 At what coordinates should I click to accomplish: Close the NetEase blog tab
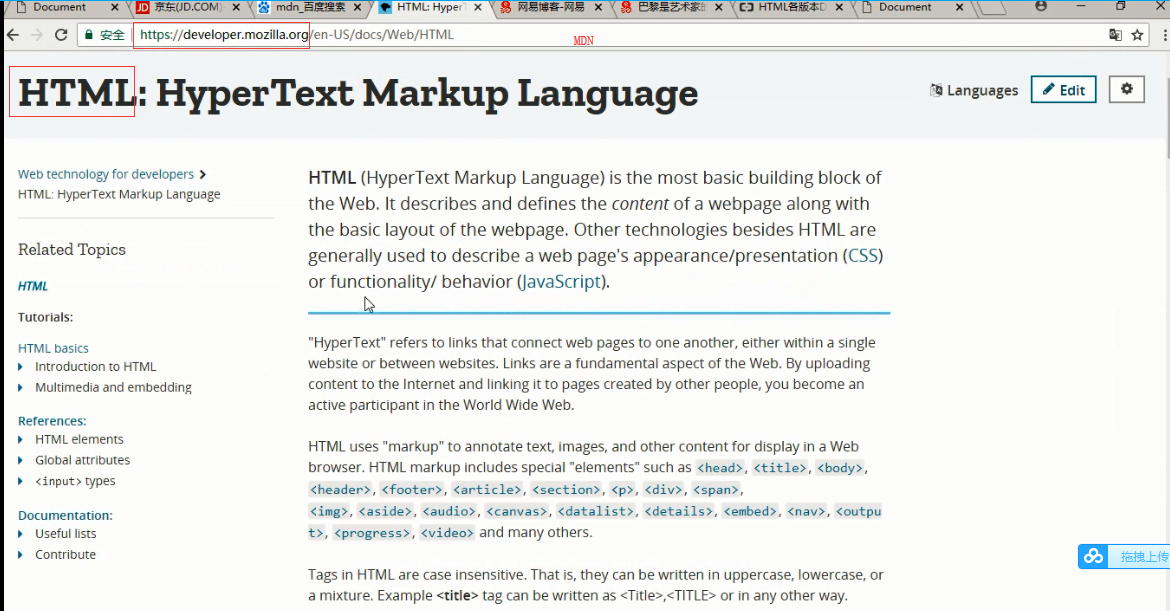[x=598, y=7]
